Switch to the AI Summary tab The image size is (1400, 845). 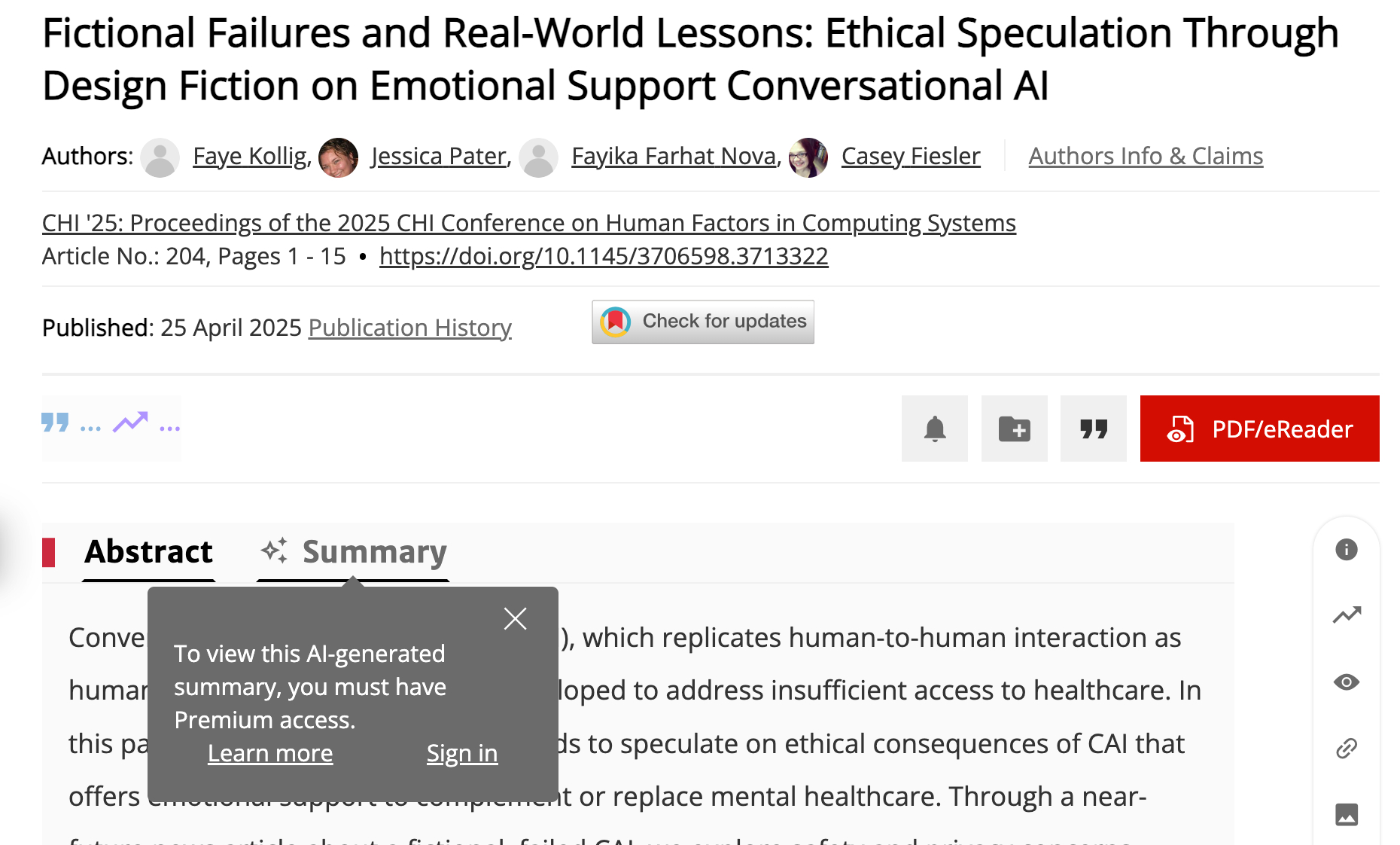point(354,552)
